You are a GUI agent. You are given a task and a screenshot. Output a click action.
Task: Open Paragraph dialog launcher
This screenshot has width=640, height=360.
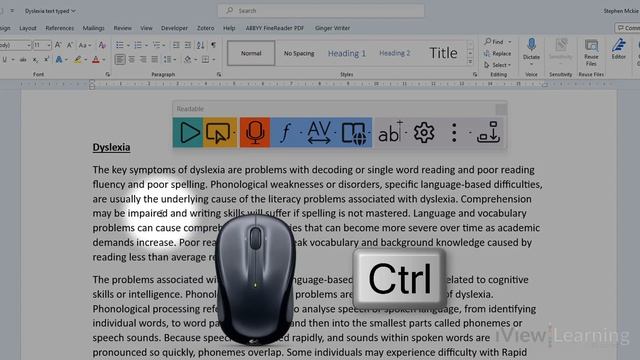(x=219, y=74)
